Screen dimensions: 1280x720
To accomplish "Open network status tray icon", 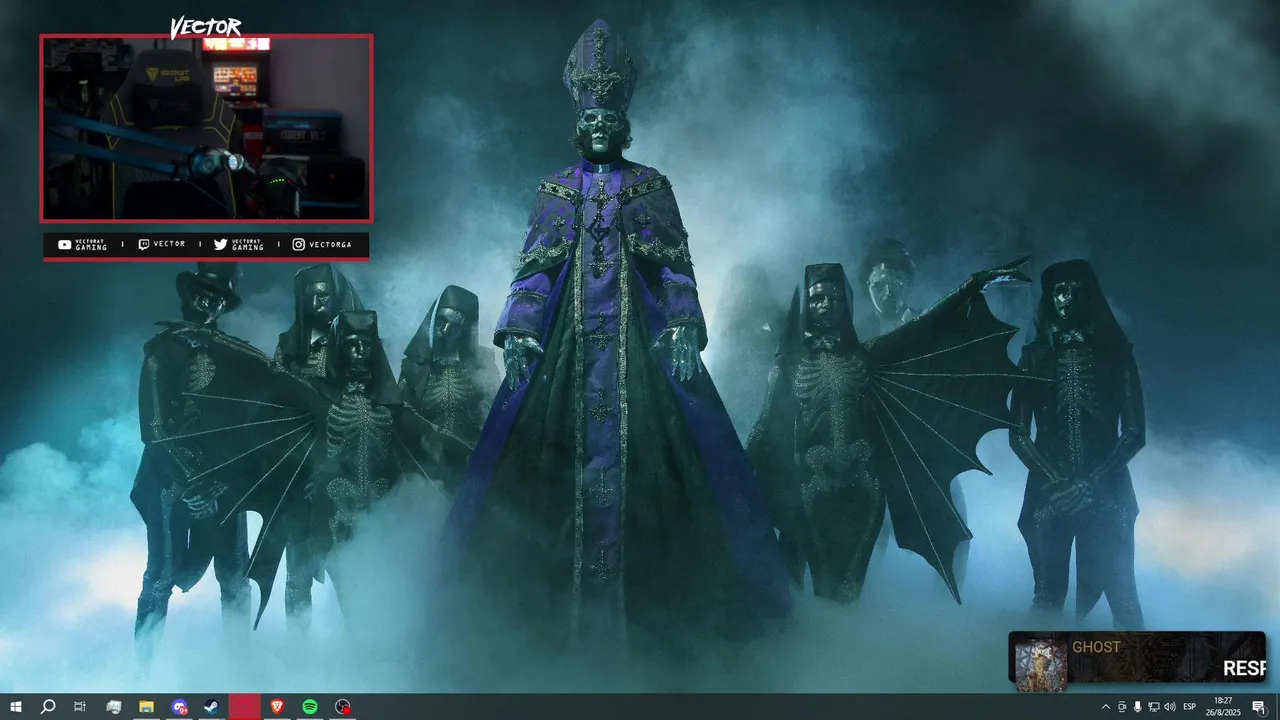I will [1154, 707].
